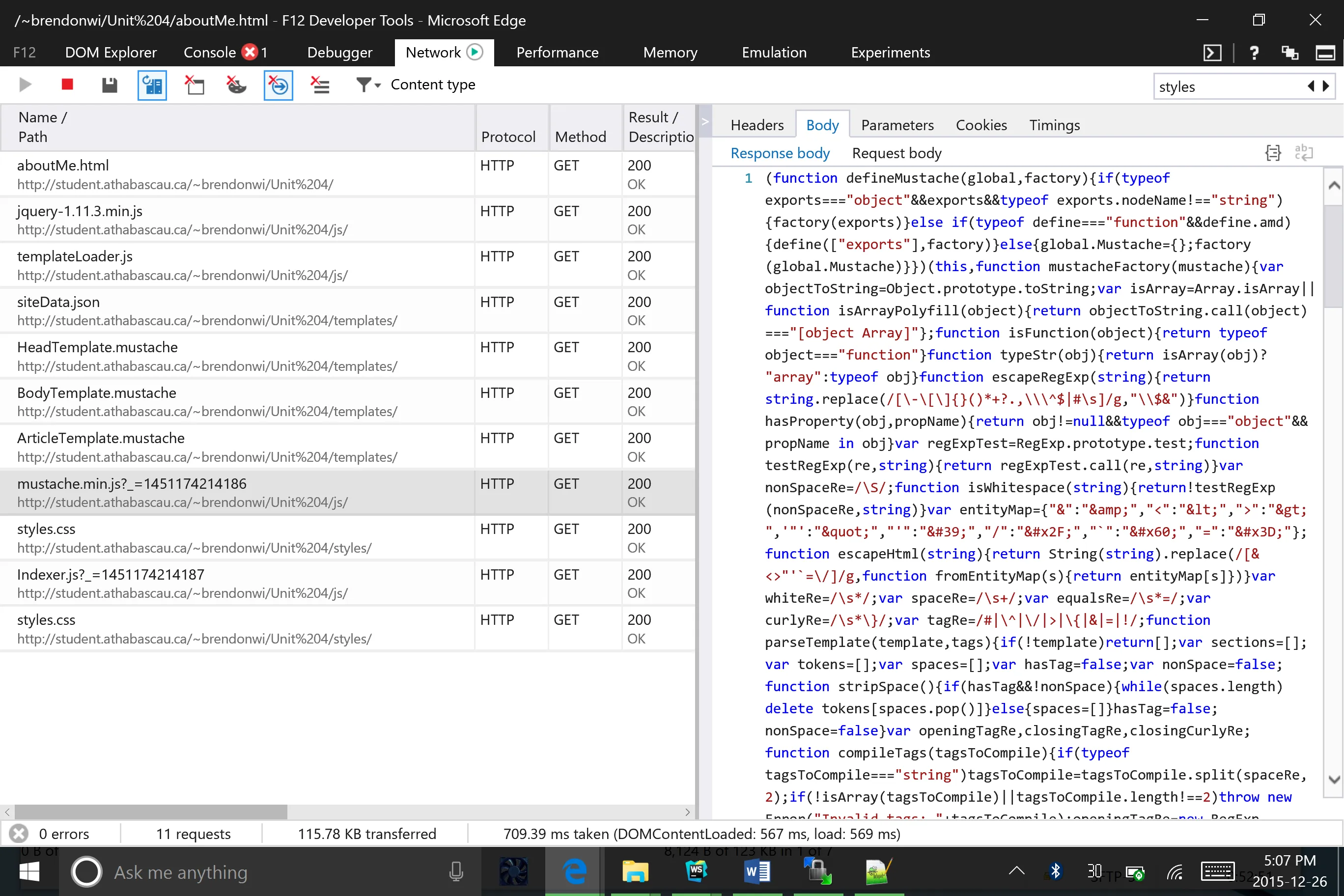
Task: Toggle clear entries on navigate
Action: 279,85
